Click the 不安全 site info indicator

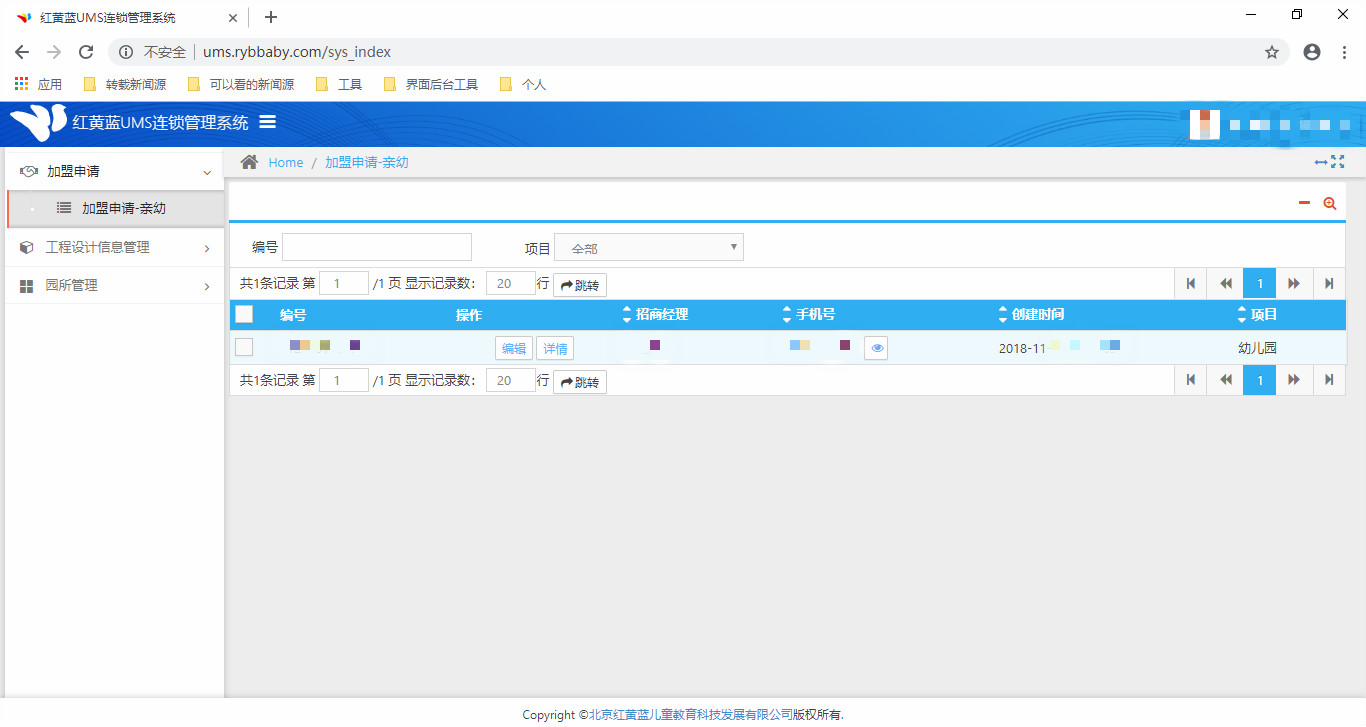[153, 52]
